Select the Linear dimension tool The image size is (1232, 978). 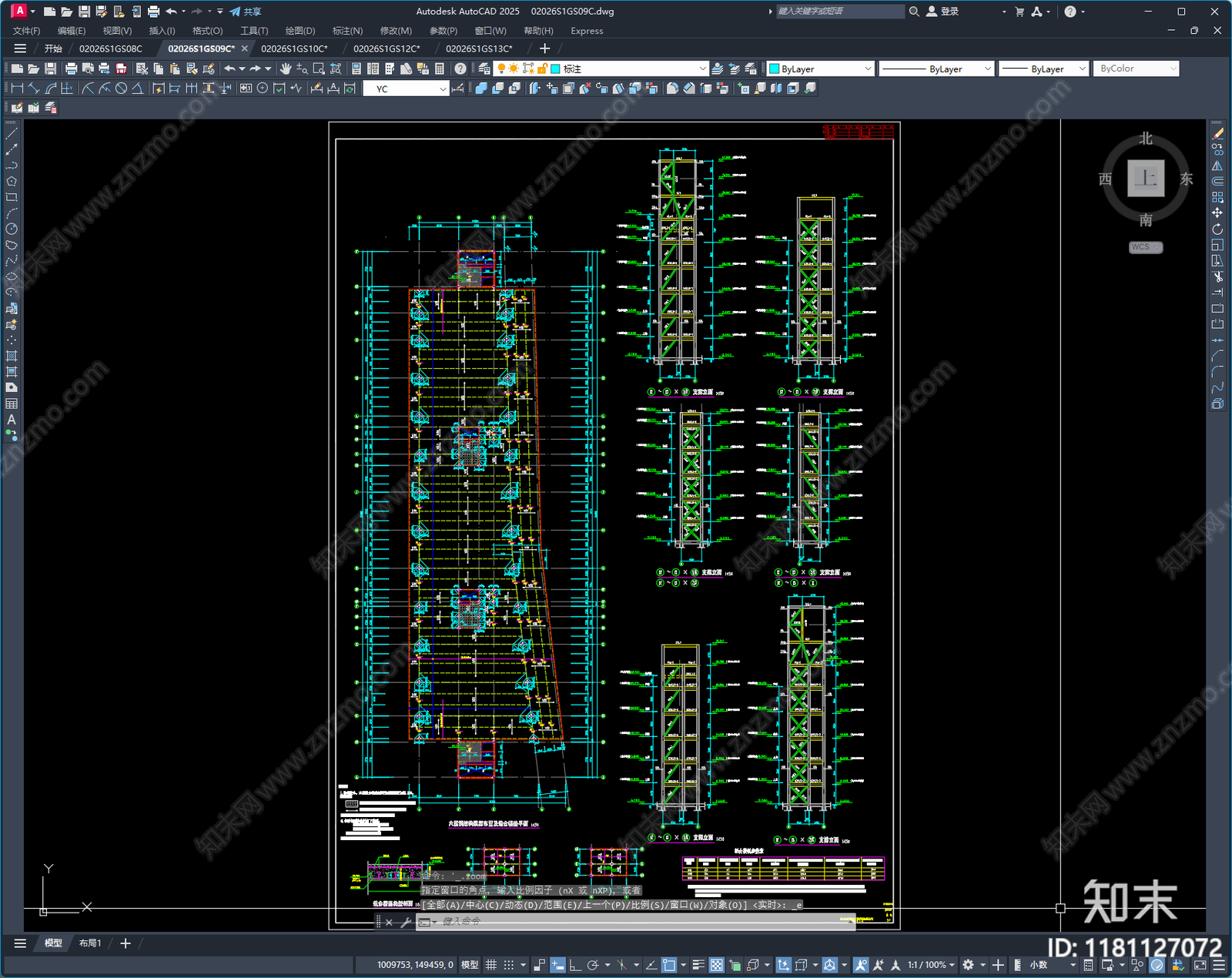coord(17,89)
